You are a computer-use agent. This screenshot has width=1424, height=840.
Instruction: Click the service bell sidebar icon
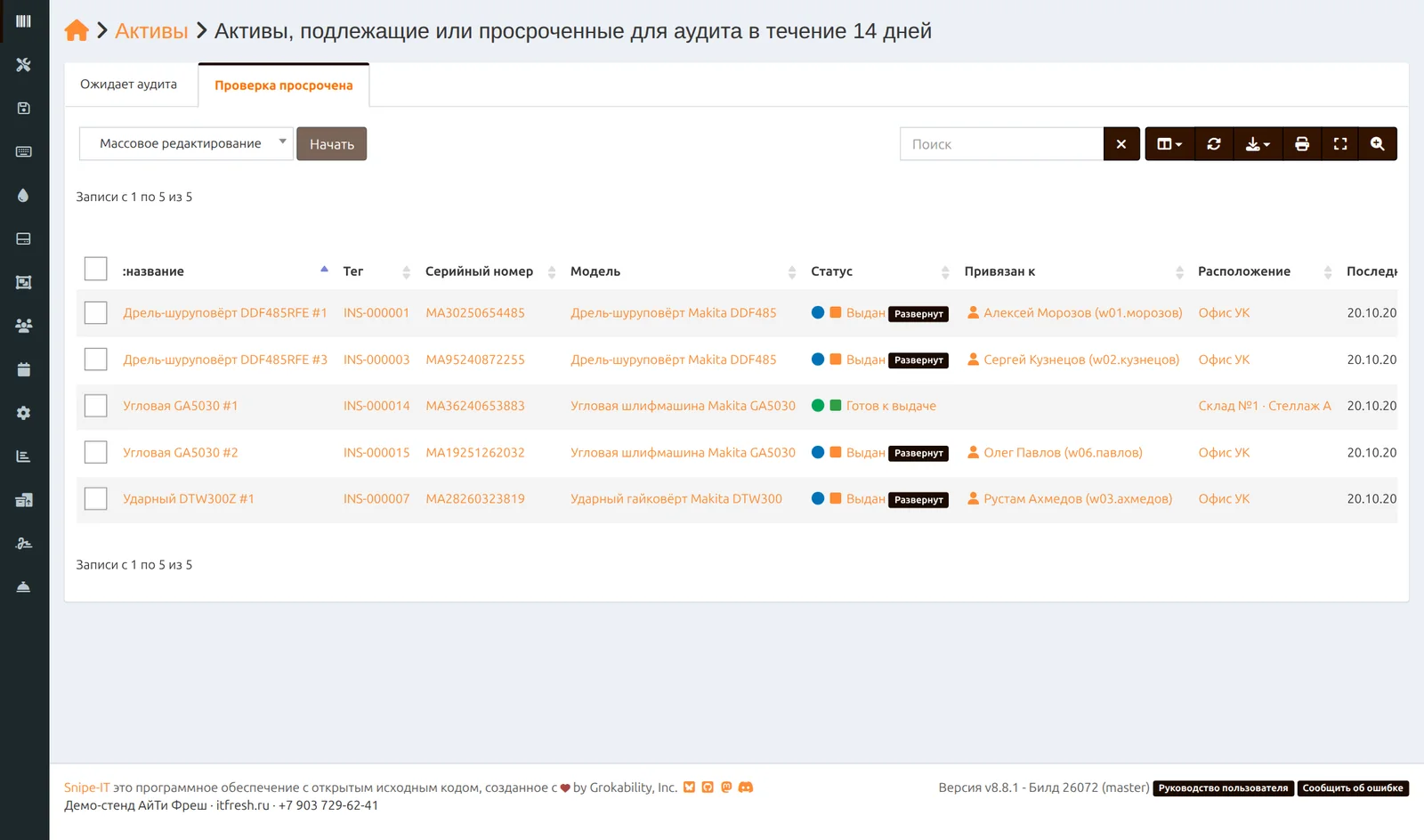point(24,587)
